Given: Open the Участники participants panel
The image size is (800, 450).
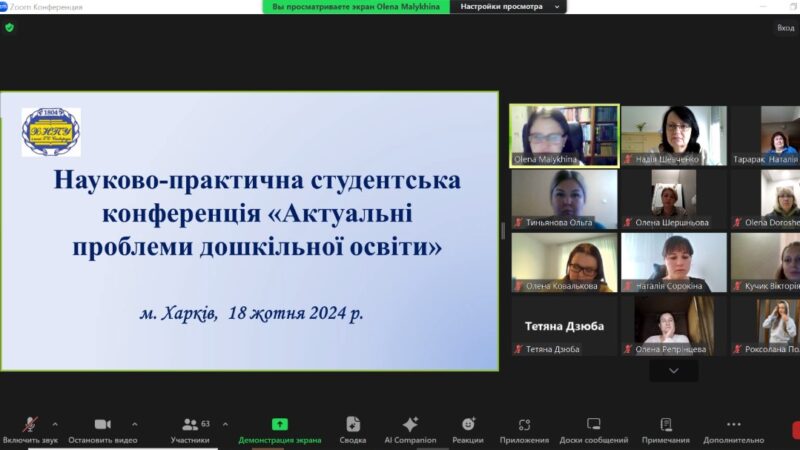Looking at the screenshot, I should tap(190, 430).
